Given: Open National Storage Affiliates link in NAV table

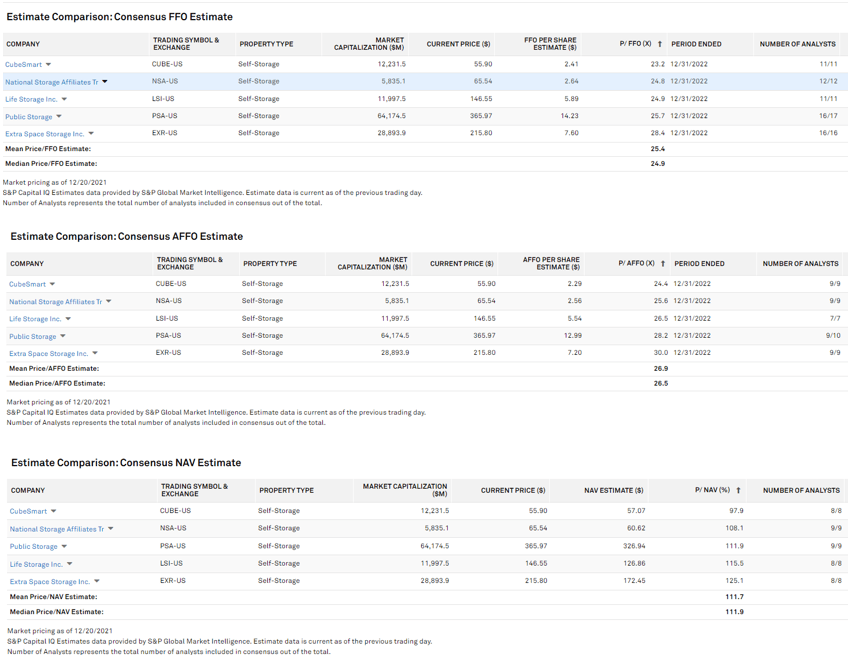Looking at the screenshot, I should pos(56,529).
